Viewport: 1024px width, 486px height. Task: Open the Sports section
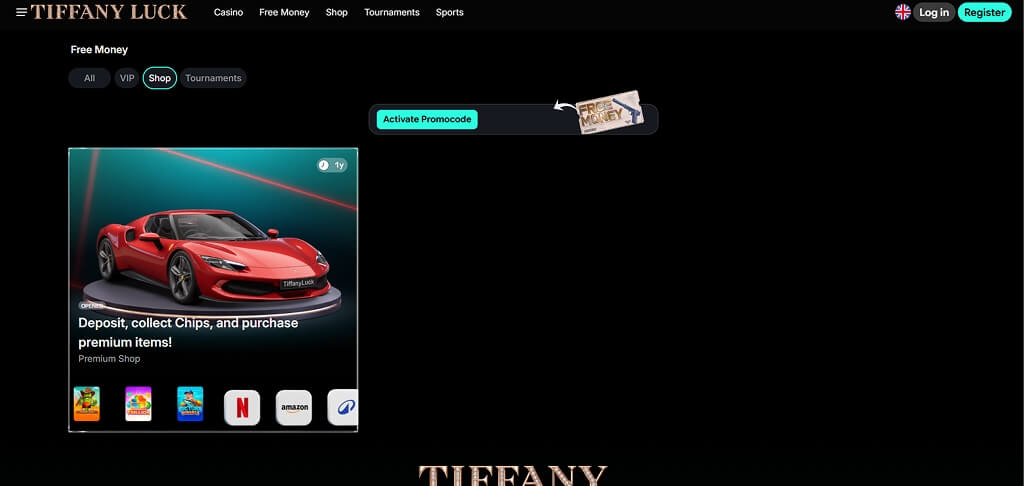[449, 12]
